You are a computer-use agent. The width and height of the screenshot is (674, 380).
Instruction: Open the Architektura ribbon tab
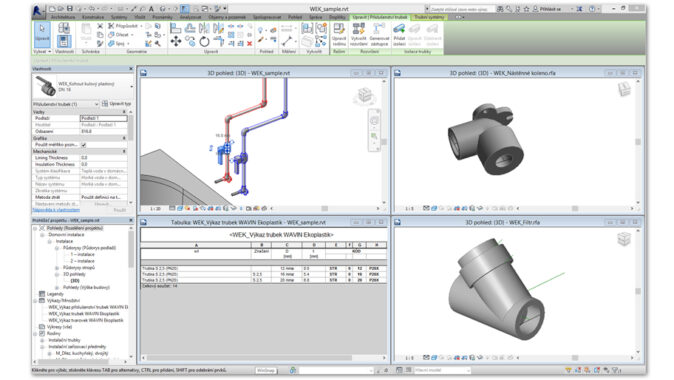pyautogui.click(x=63, y=17)
